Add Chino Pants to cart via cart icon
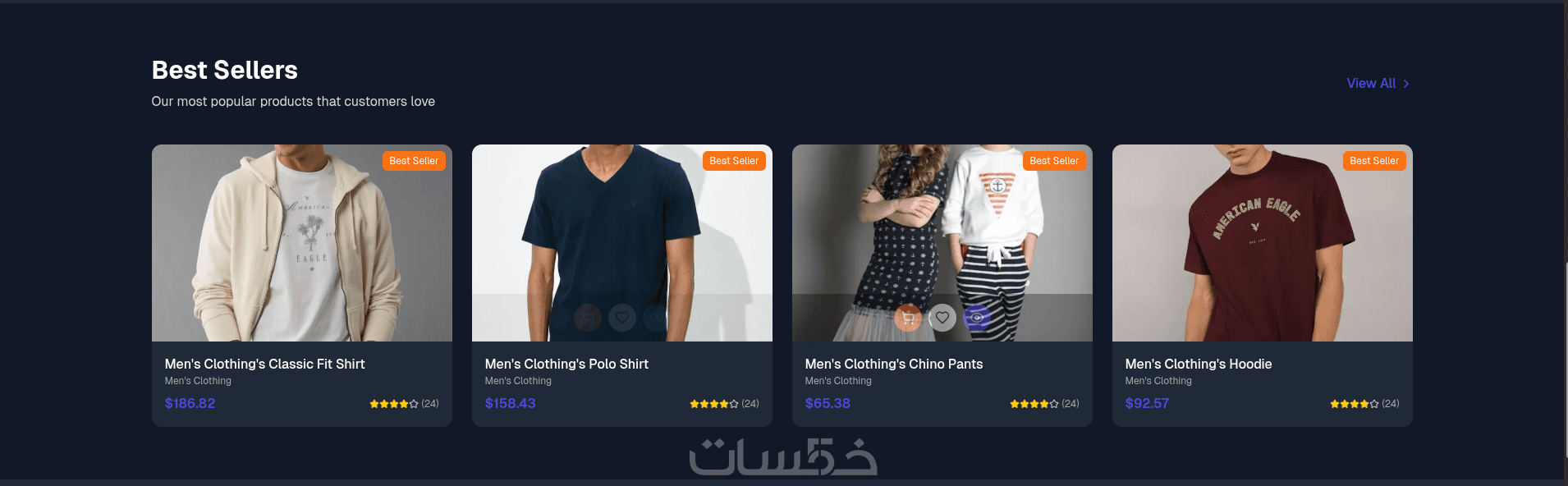The height and width of the screenshot is (486, 1568). (x=908, y=318)
